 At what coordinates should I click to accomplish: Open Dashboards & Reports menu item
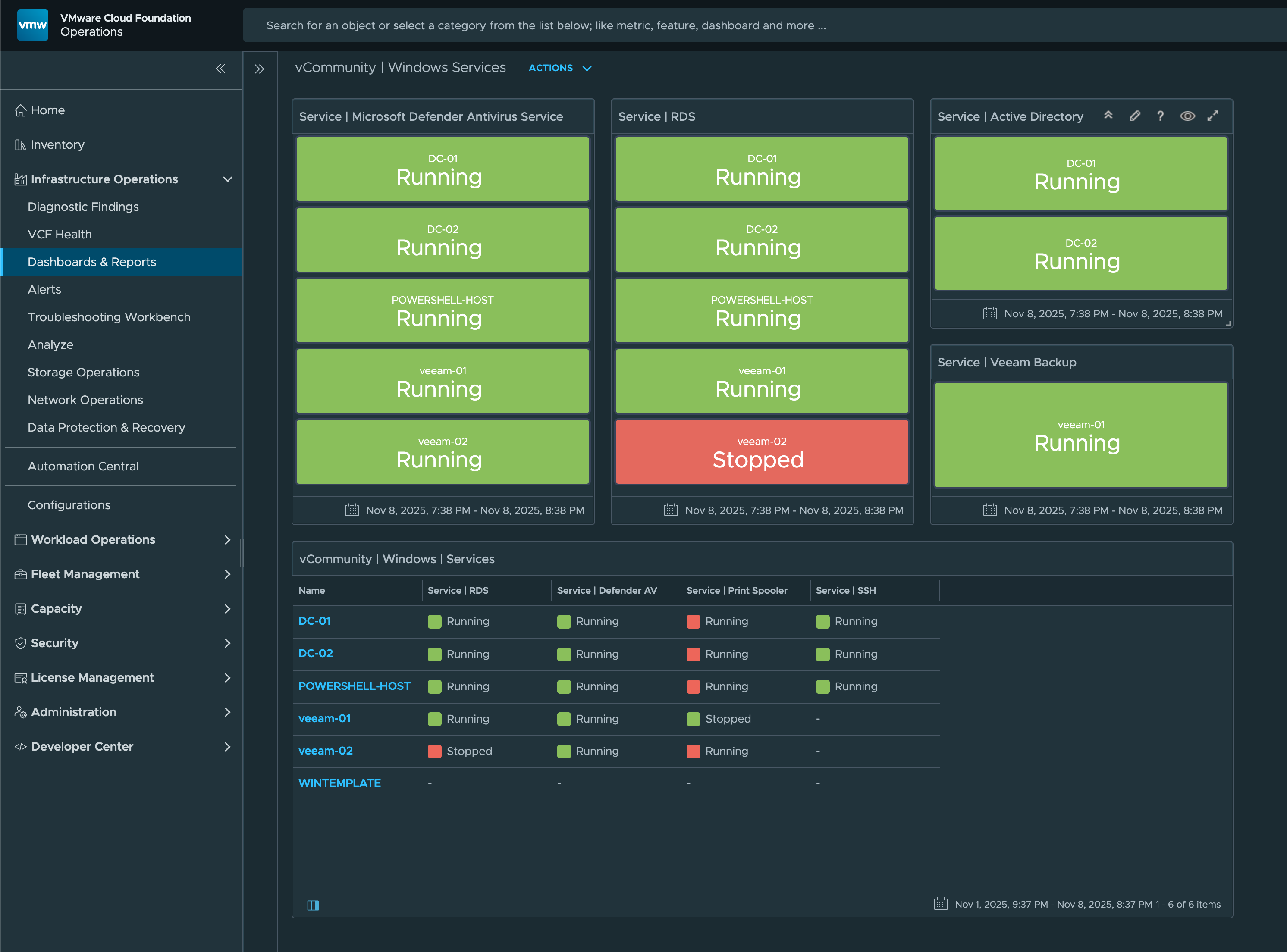(x=91, y=262)
